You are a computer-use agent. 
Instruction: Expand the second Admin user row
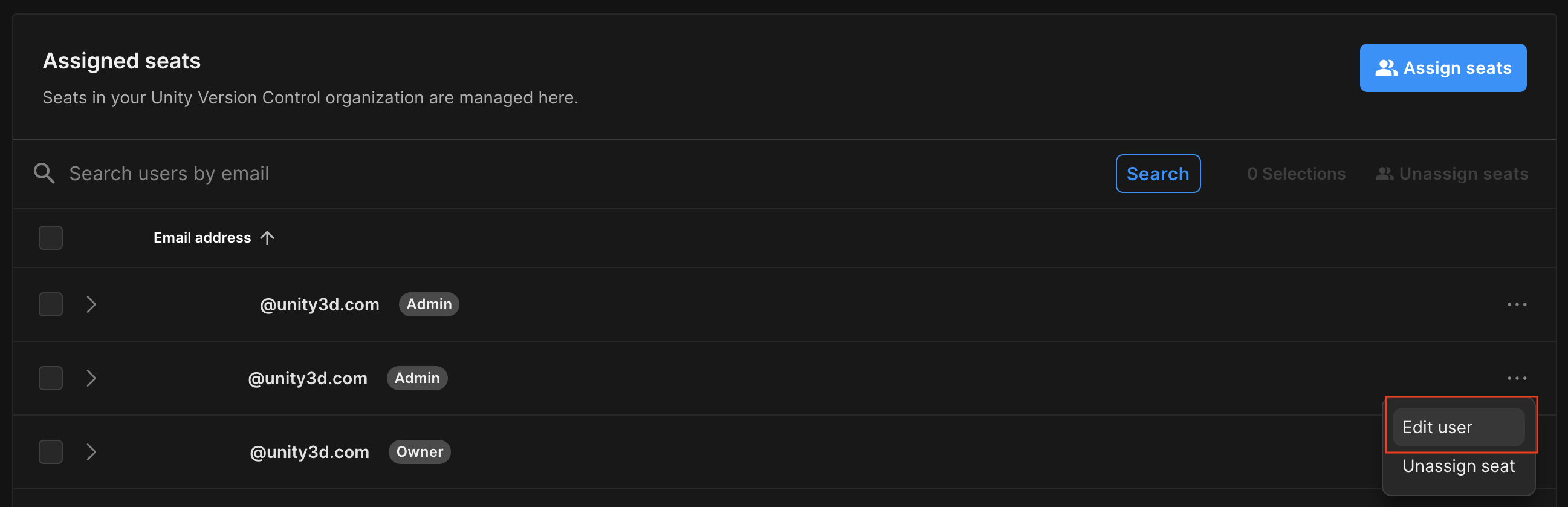click(91, 378)
